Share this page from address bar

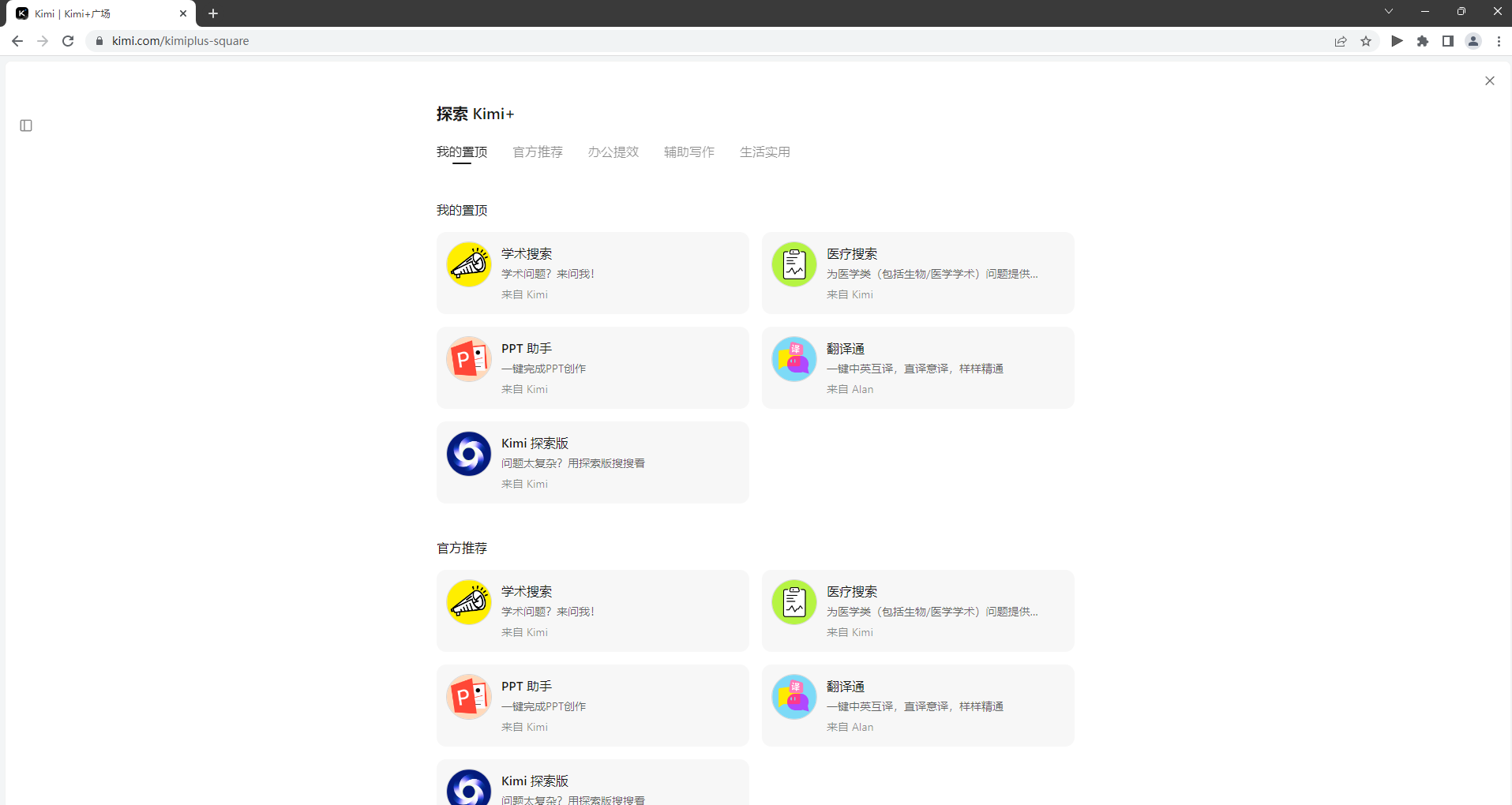click(x=1341, y=41)
